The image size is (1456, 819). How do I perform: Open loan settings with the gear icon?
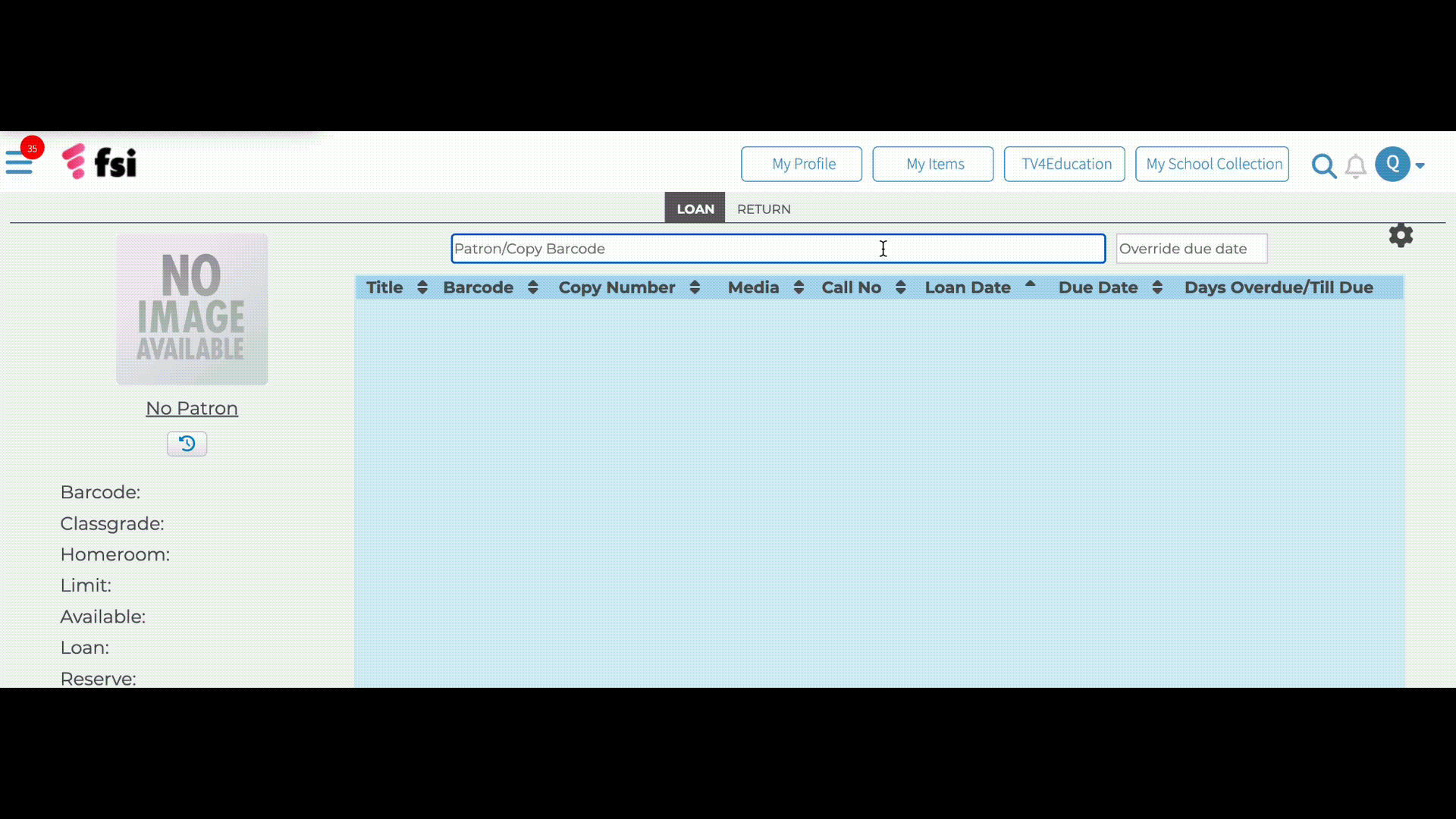1401,235
